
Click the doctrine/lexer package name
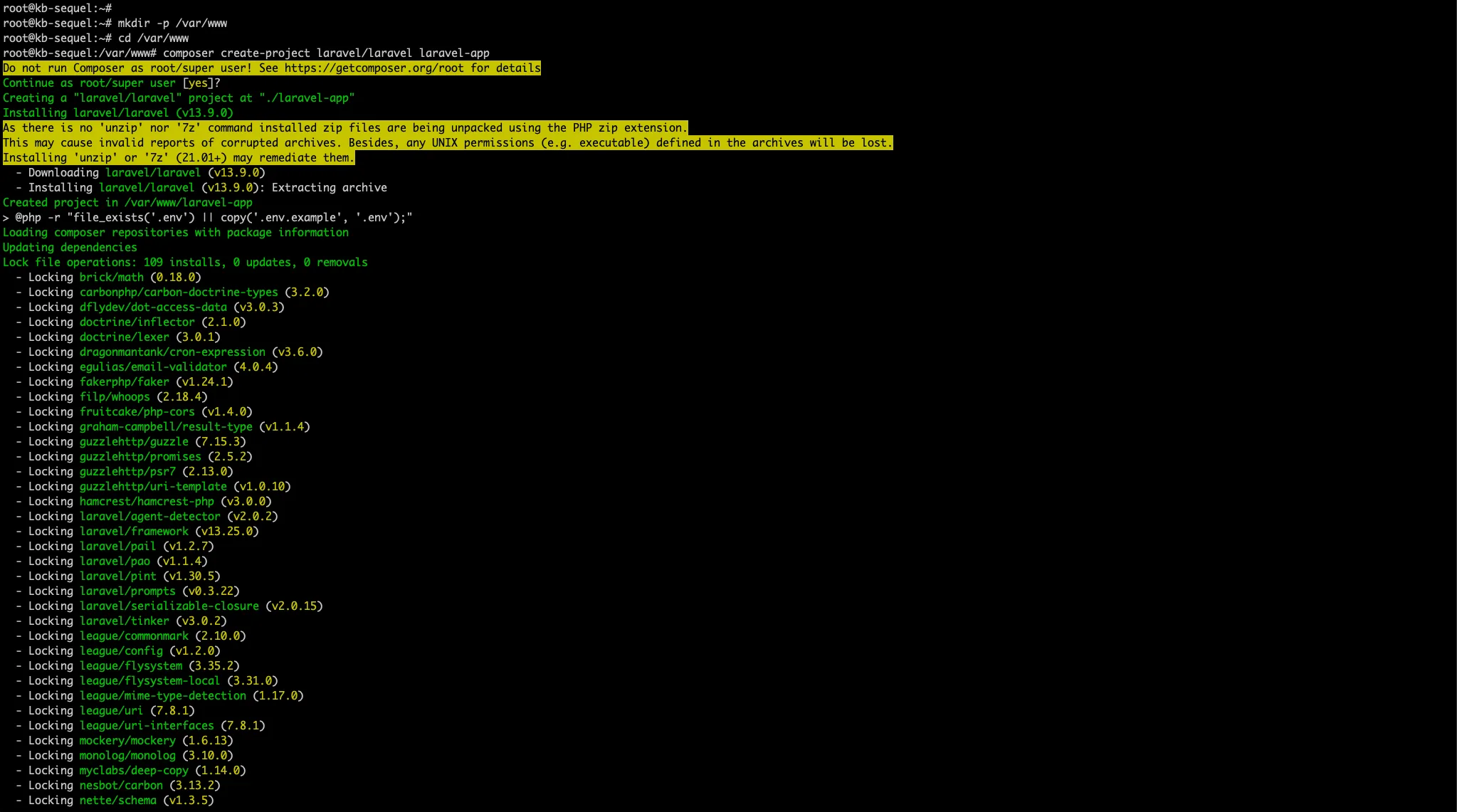click(x=125, y=337)
